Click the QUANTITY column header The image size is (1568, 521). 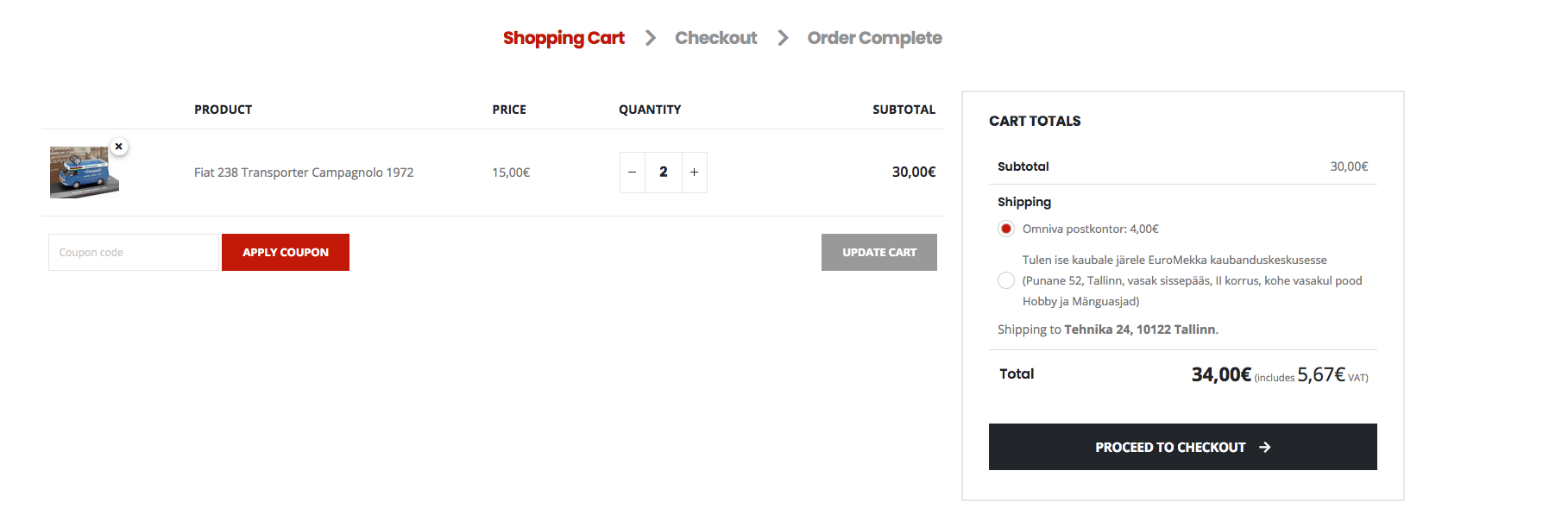coord(650,110)
